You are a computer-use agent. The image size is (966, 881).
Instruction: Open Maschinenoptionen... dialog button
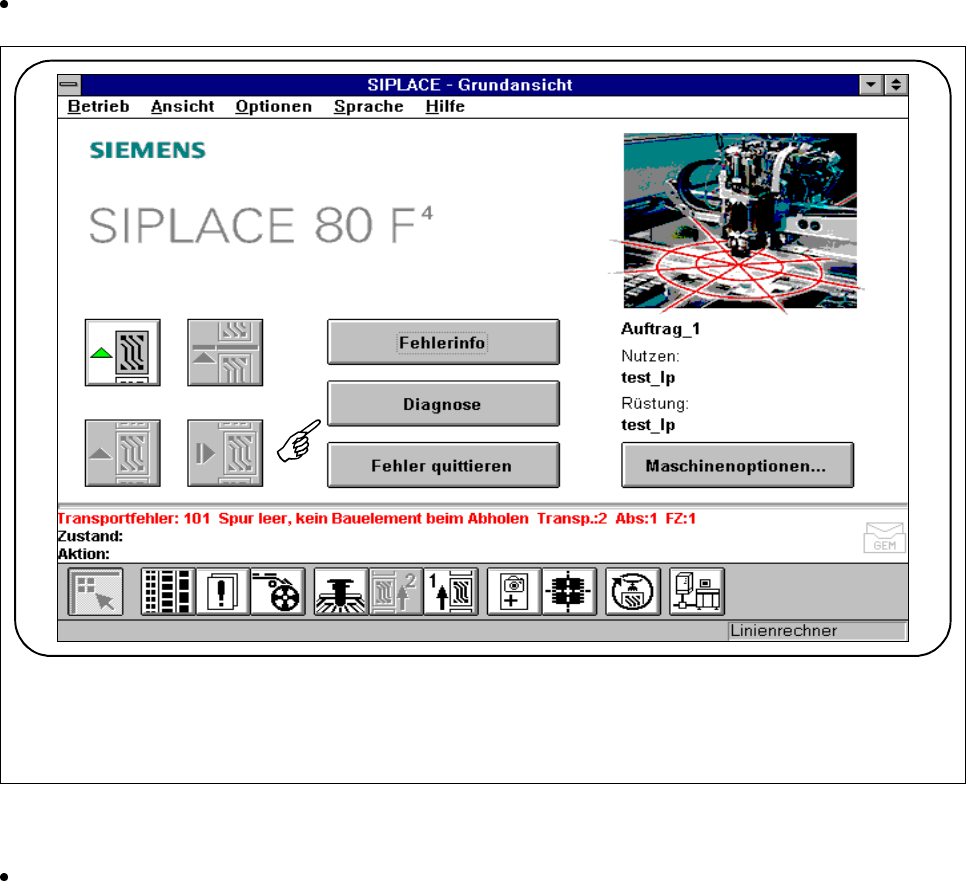[737, 465]
